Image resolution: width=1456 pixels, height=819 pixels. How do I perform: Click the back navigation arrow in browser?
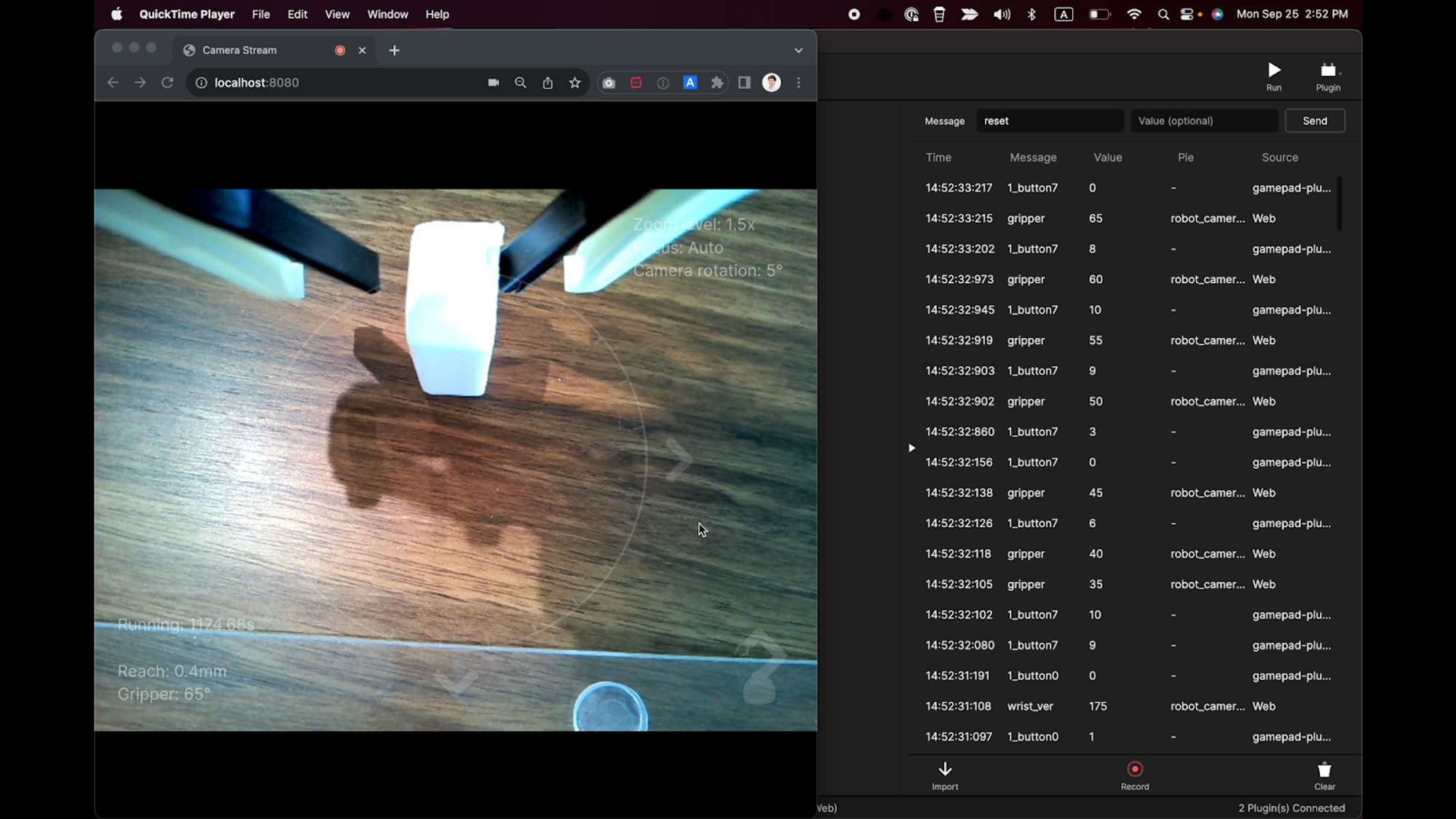coord(113,82)
